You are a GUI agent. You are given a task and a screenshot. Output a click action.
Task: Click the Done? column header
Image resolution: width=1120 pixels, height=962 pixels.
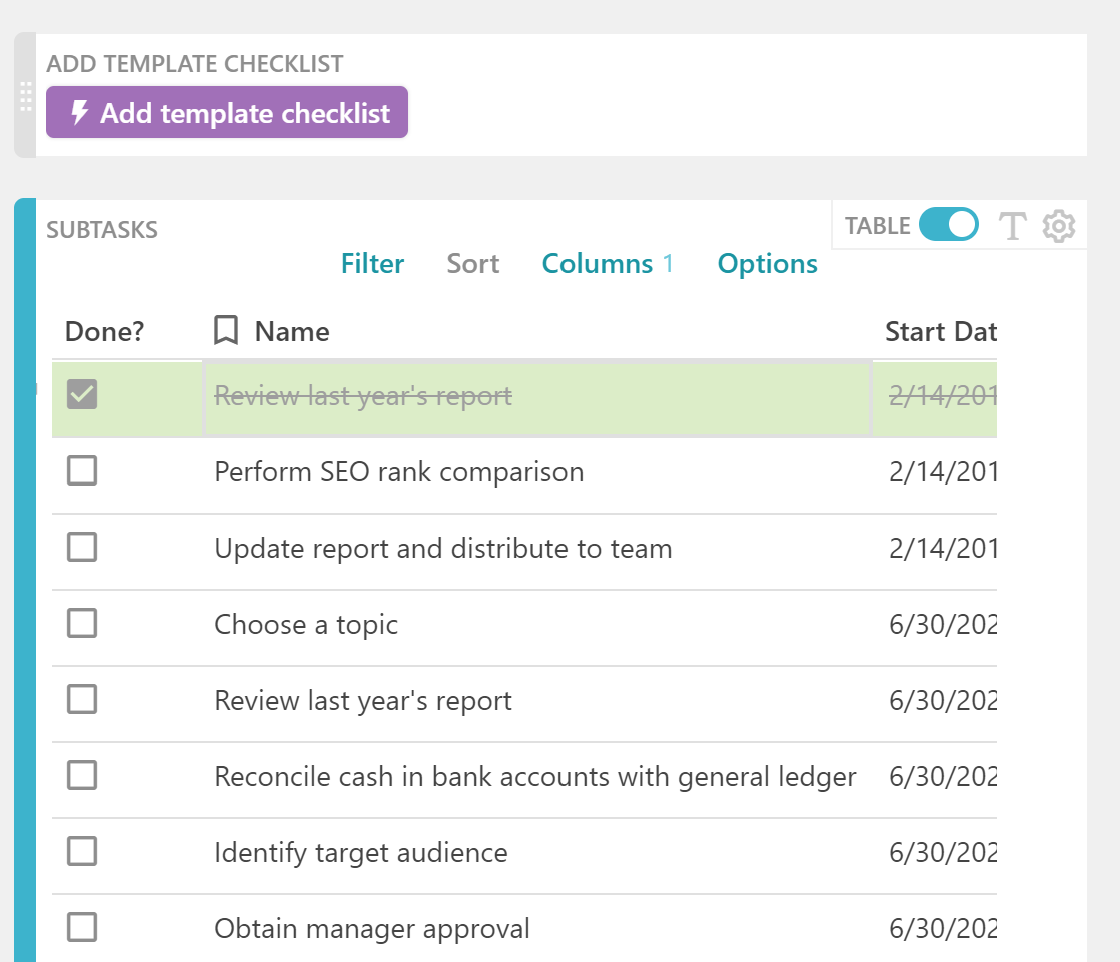click(x=105, y=331)
